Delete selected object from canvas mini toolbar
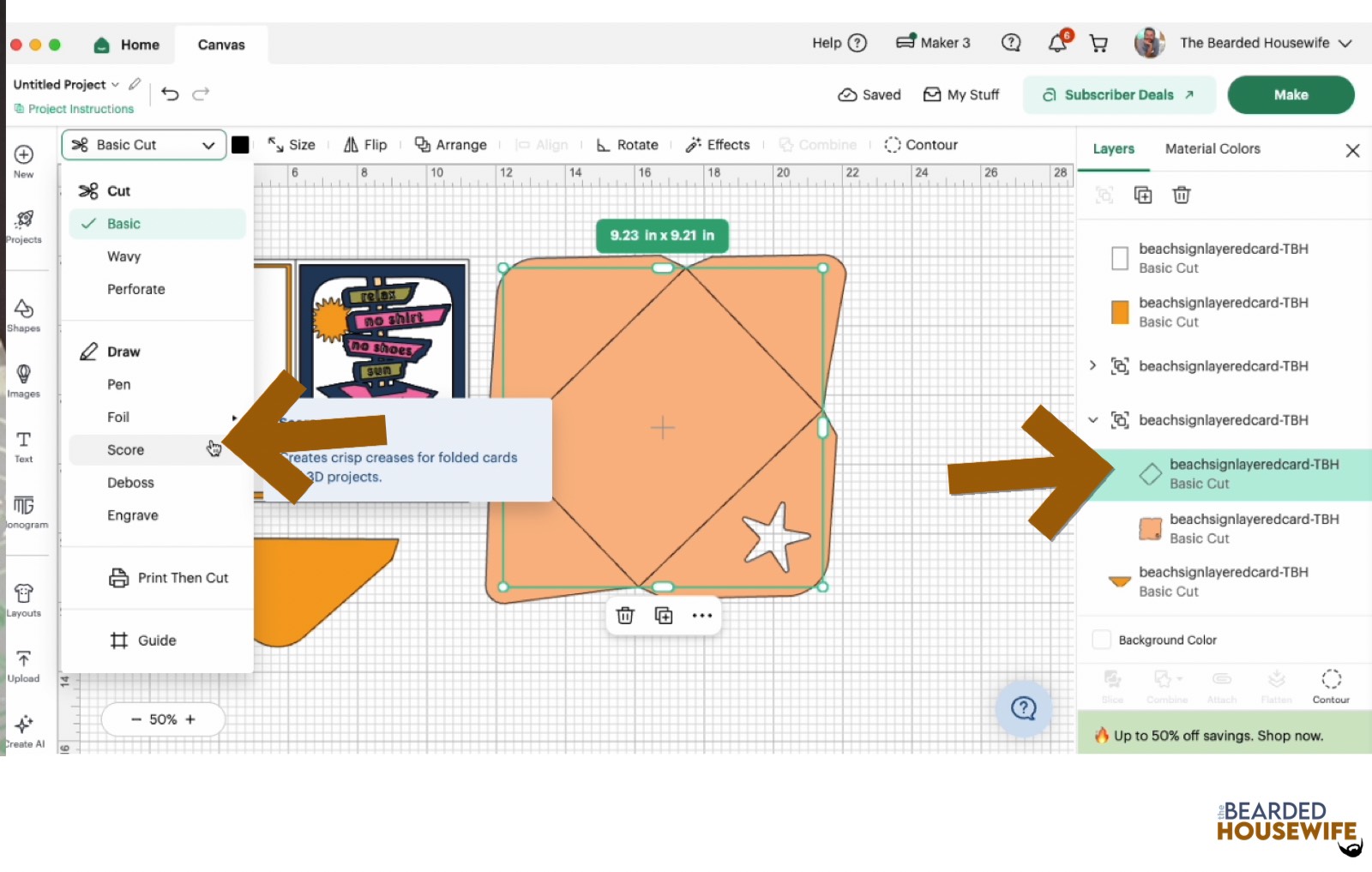This screenshot has width=1372, height=872. pyautogui.click(x=625, y=616)
